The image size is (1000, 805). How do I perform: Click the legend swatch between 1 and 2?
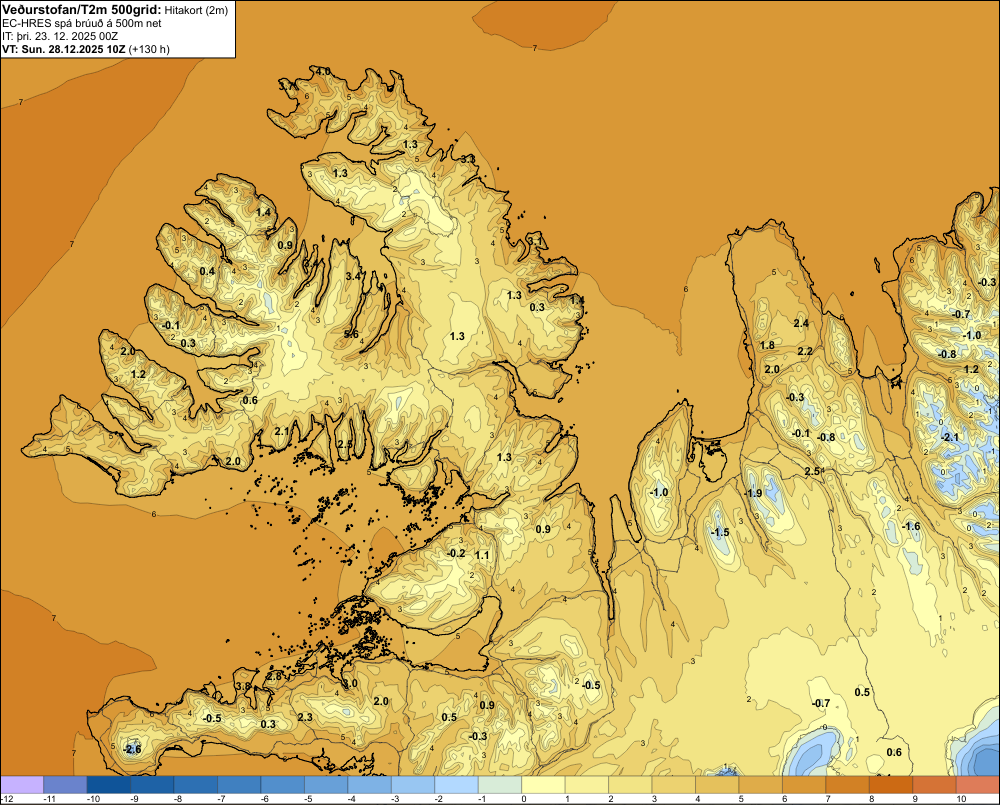[587, 785]
